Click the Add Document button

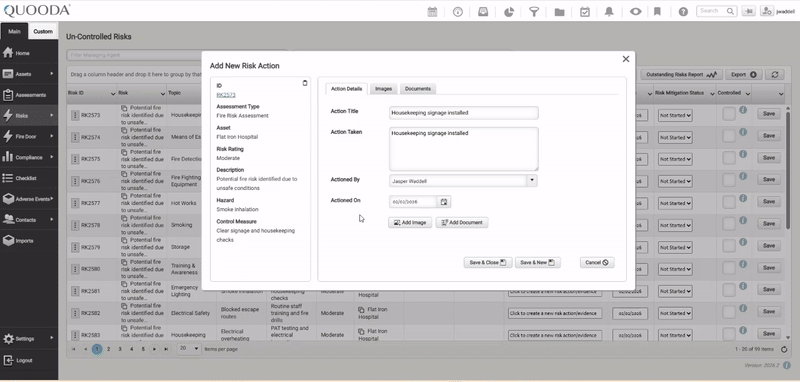coord(462,223)
